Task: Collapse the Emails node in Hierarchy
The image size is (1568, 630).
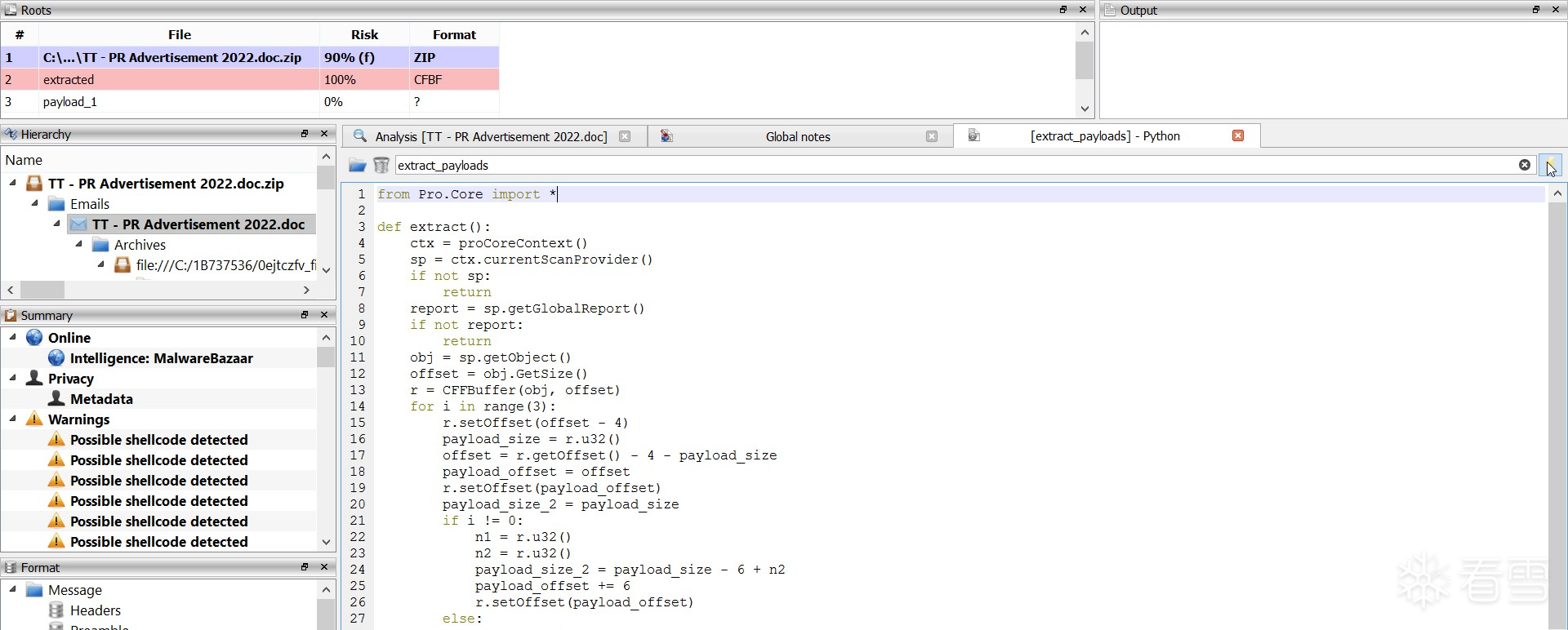Action: click(x=35, y=203)
